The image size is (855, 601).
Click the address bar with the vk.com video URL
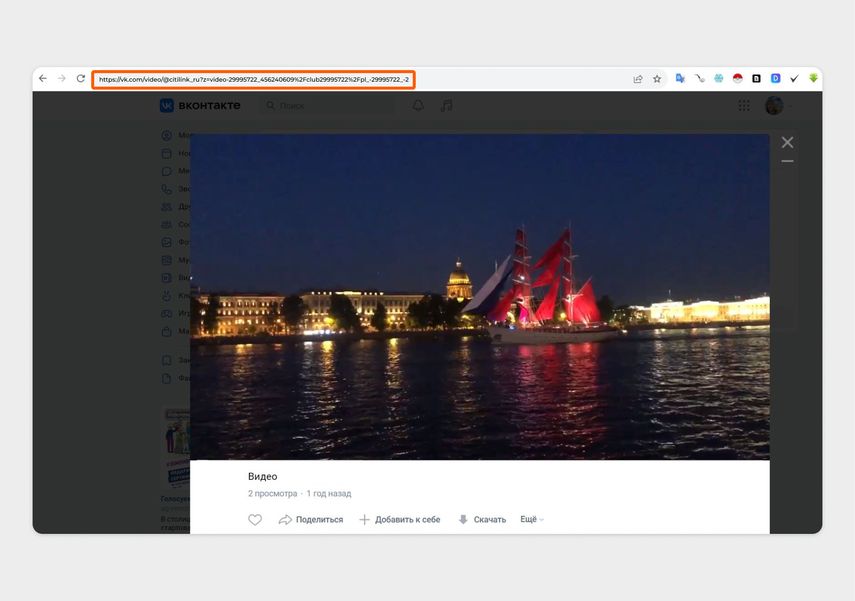(254, 80)
